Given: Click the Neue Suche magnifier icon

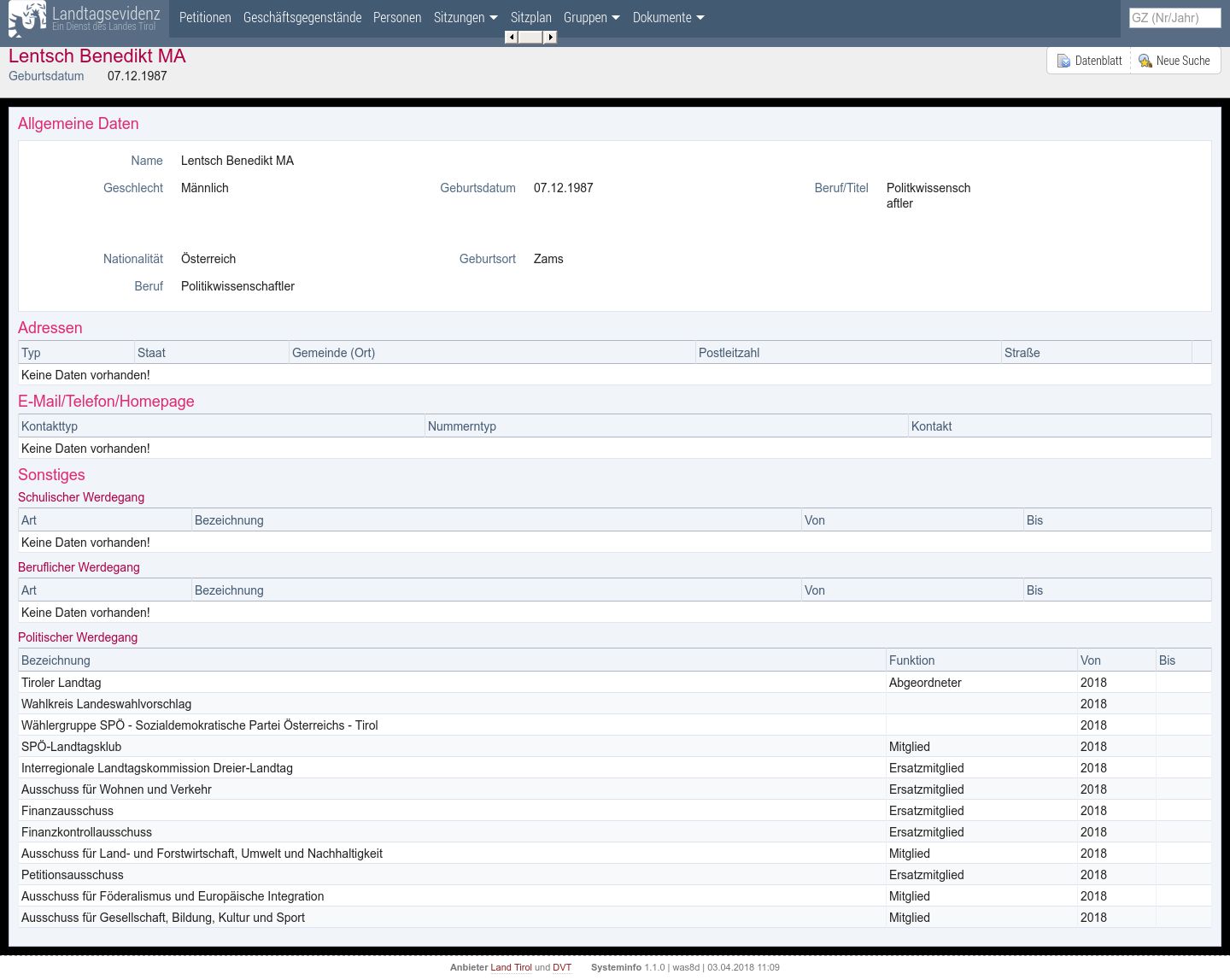Looking at the screenshot, I should pos(1145,61).
